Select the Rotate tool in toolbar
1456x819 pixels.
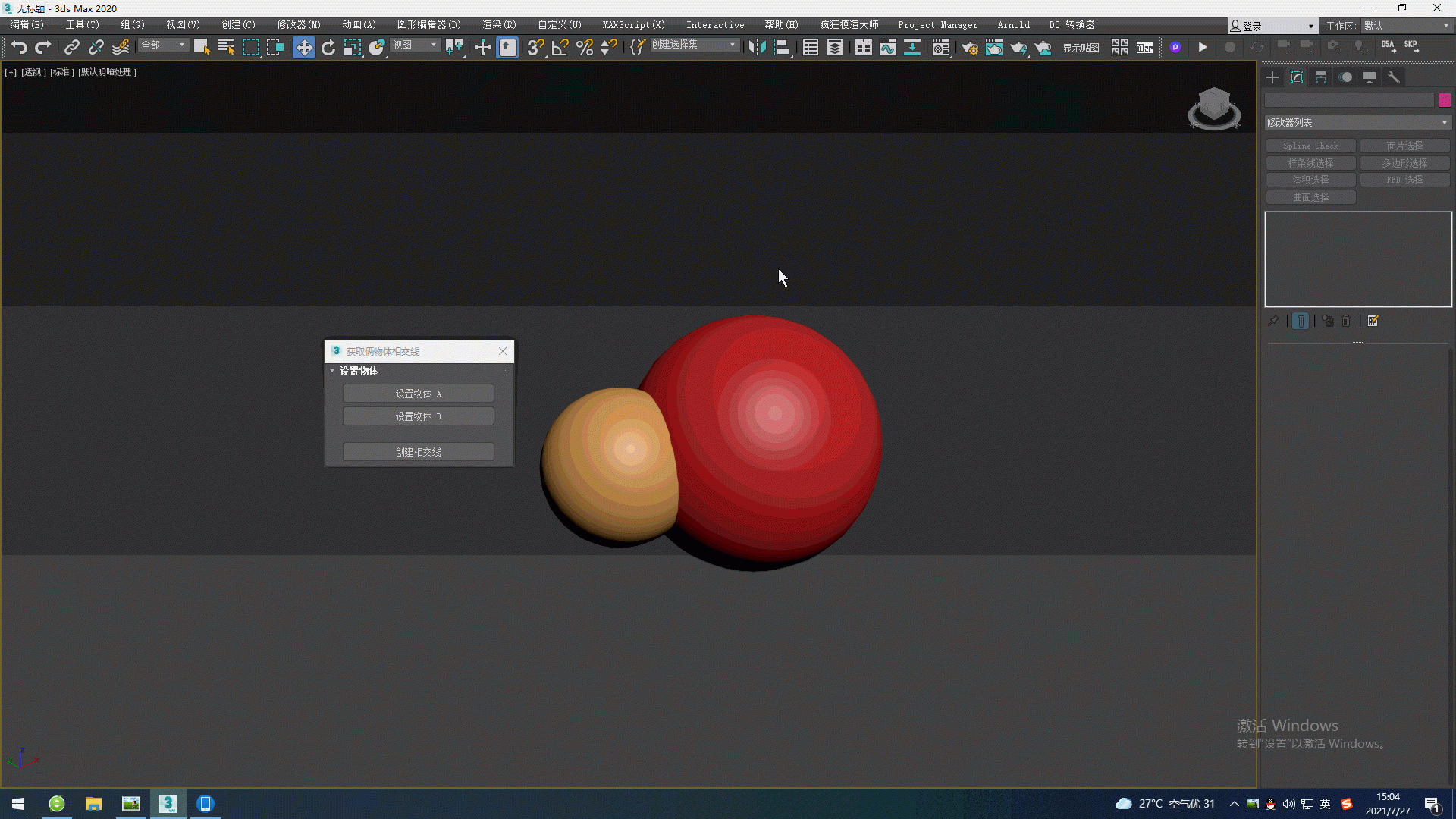(x=328, y=48)
